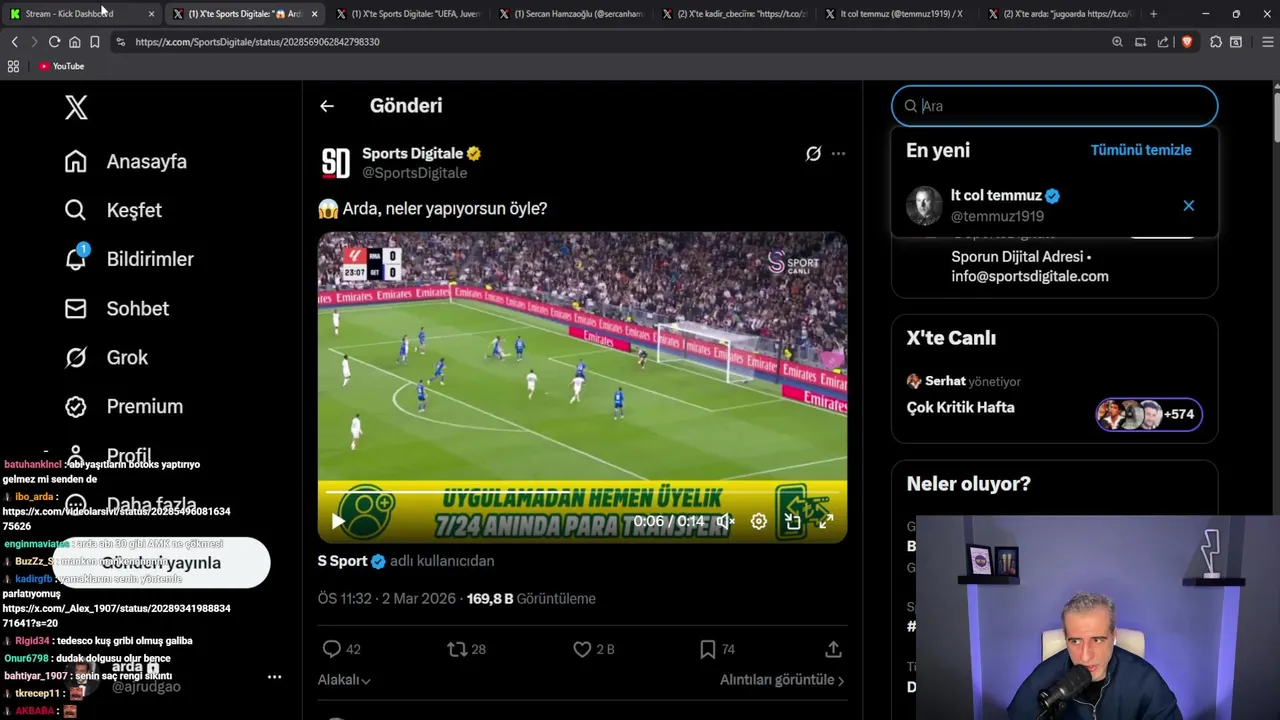Open the Sports Digitale display name link
The width and height of the screenshot is (1280, 720).
point(412,153)
